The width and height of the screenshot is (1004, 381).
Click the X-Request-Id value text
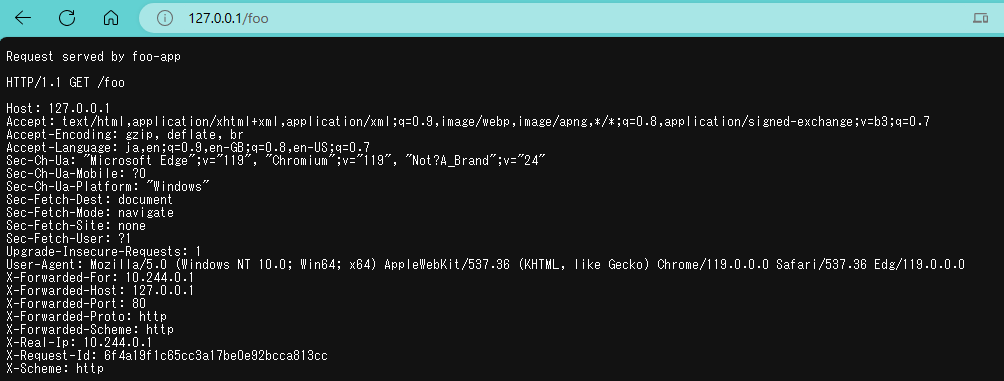pyautogui.click(x=216, y=355)
